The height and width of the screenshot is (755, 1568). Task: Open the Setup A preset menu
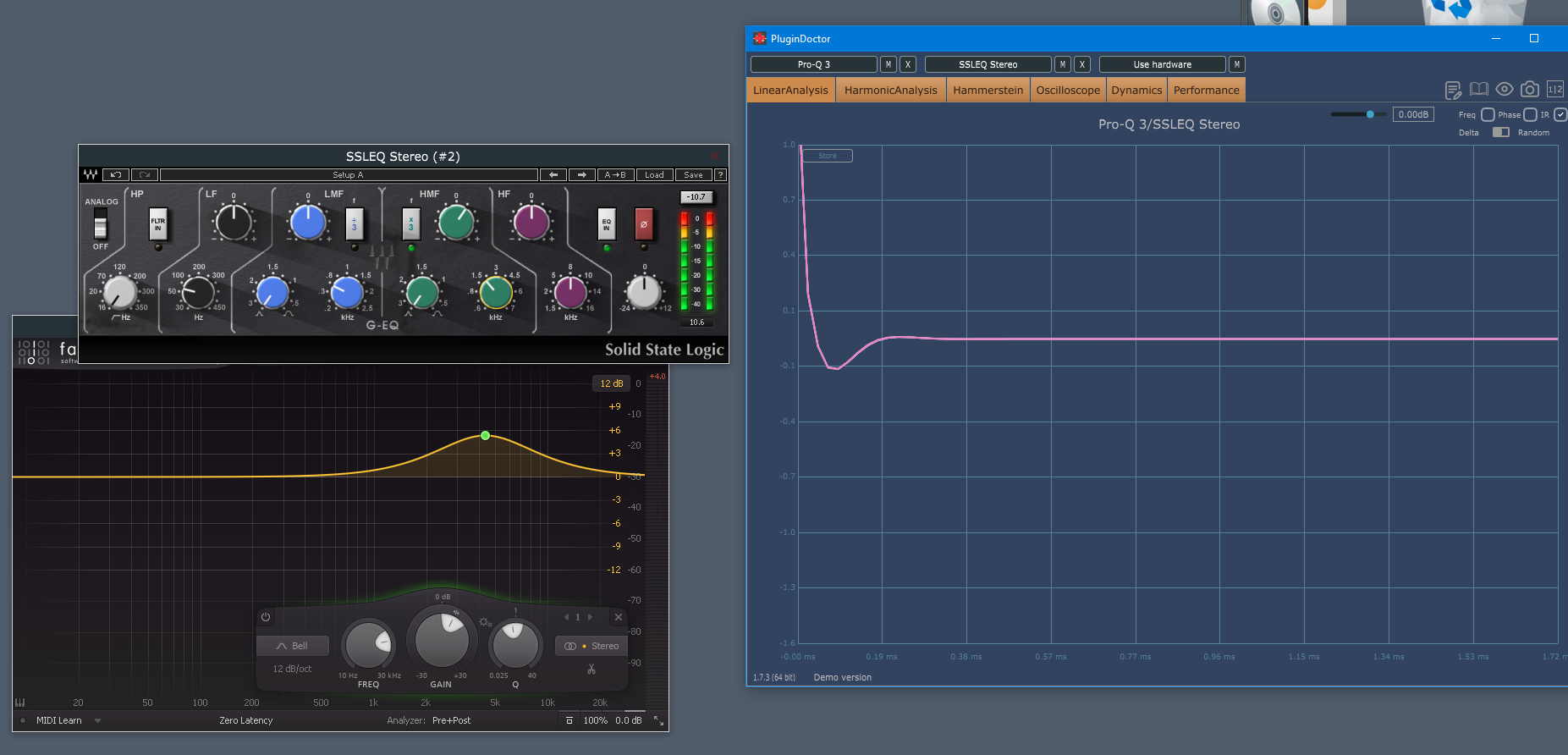(349, 175)
